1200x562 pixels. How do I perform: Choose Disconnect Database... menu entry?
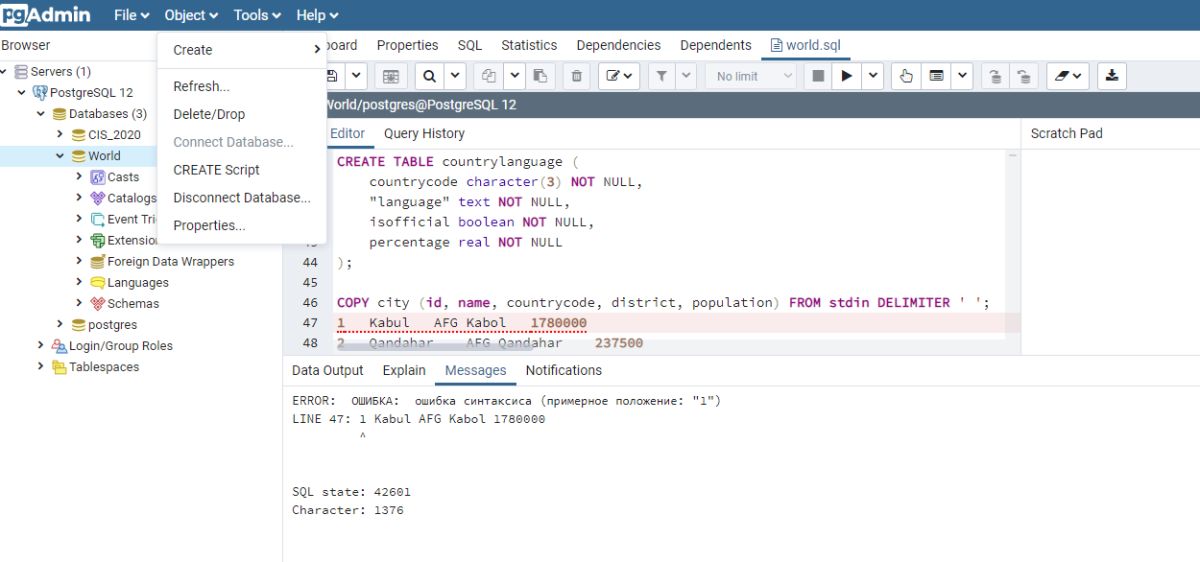coord(242,198)
